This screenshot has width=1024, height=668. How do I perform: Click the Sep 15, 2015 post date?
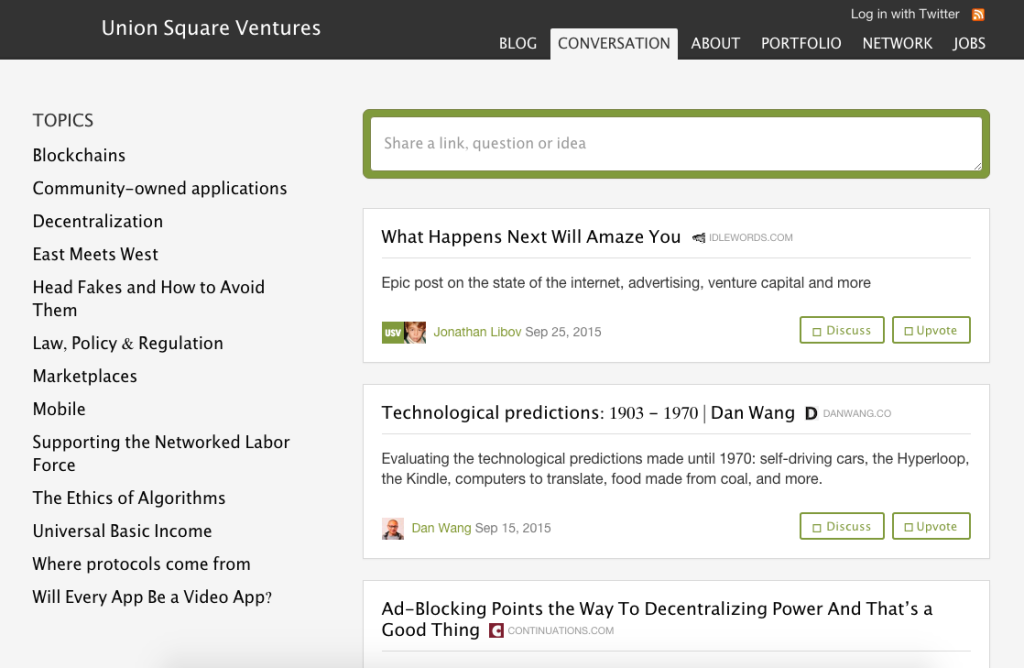pos(513,528)
